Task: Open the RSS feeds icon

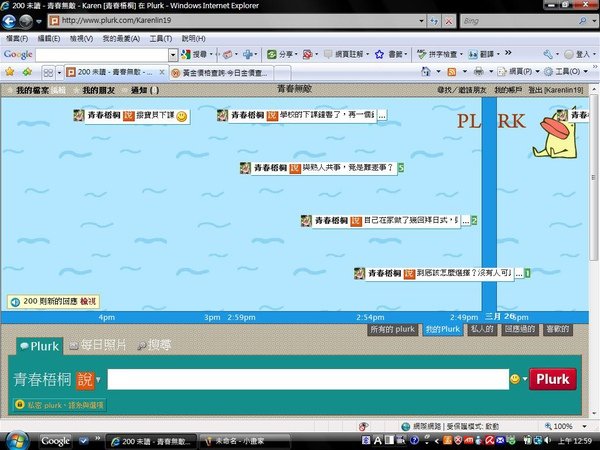Action: 452,72
